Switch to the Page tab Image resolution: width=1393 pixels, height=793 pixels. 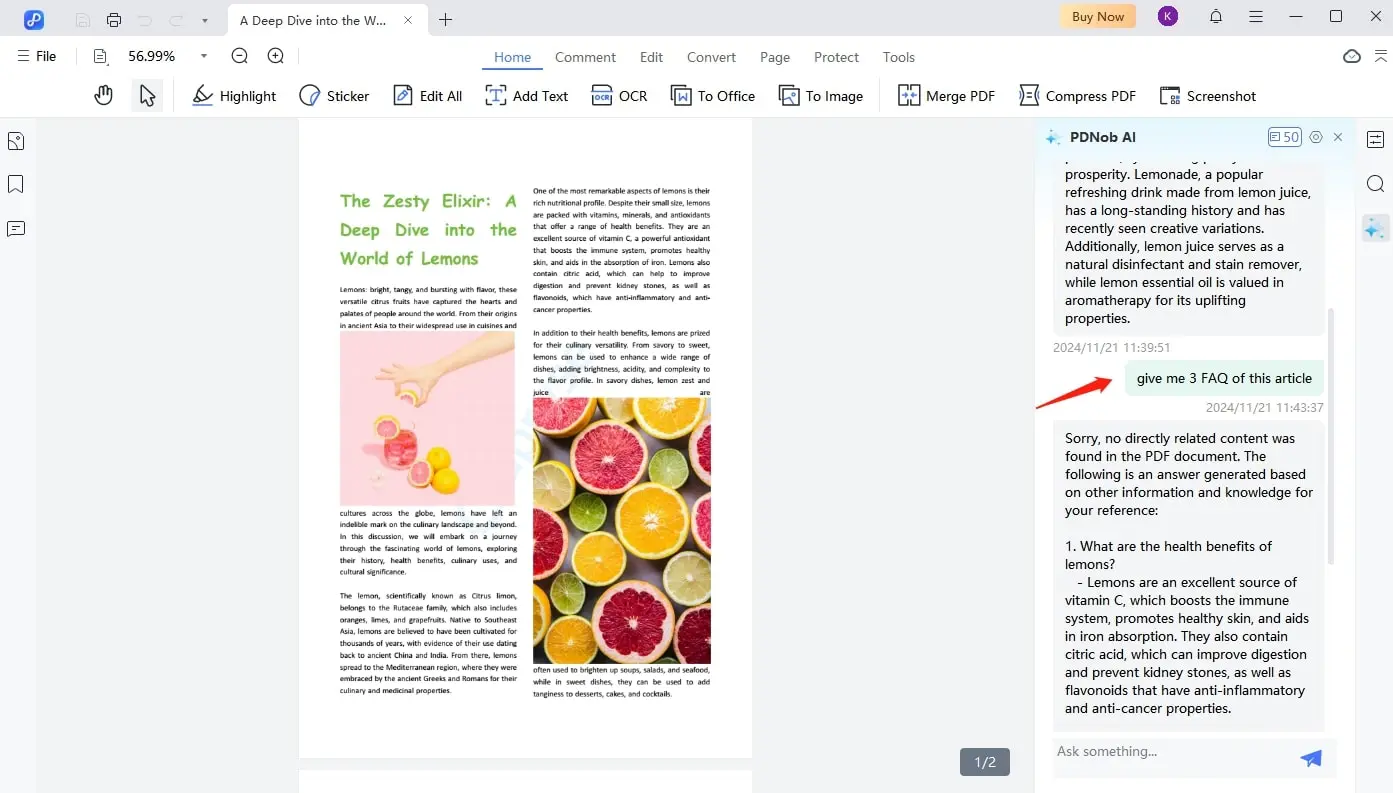[775, 57]
